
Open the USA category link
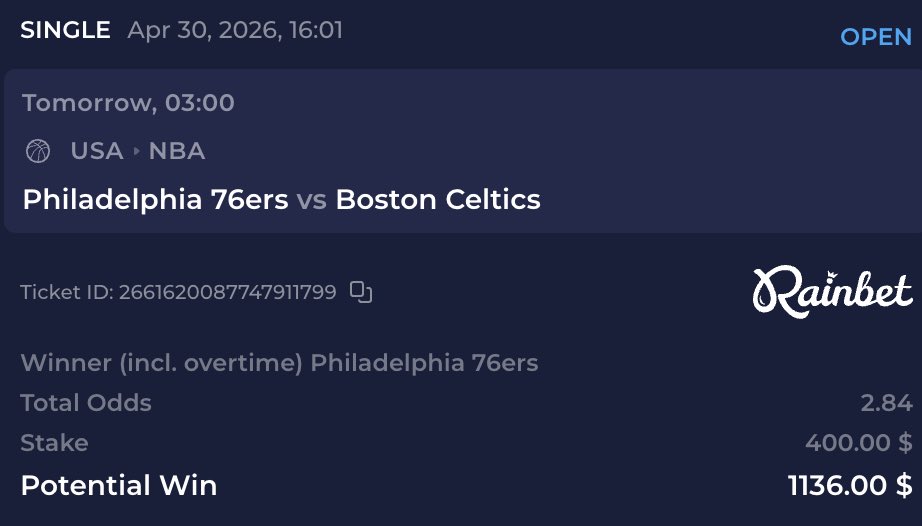pos(97,151)
